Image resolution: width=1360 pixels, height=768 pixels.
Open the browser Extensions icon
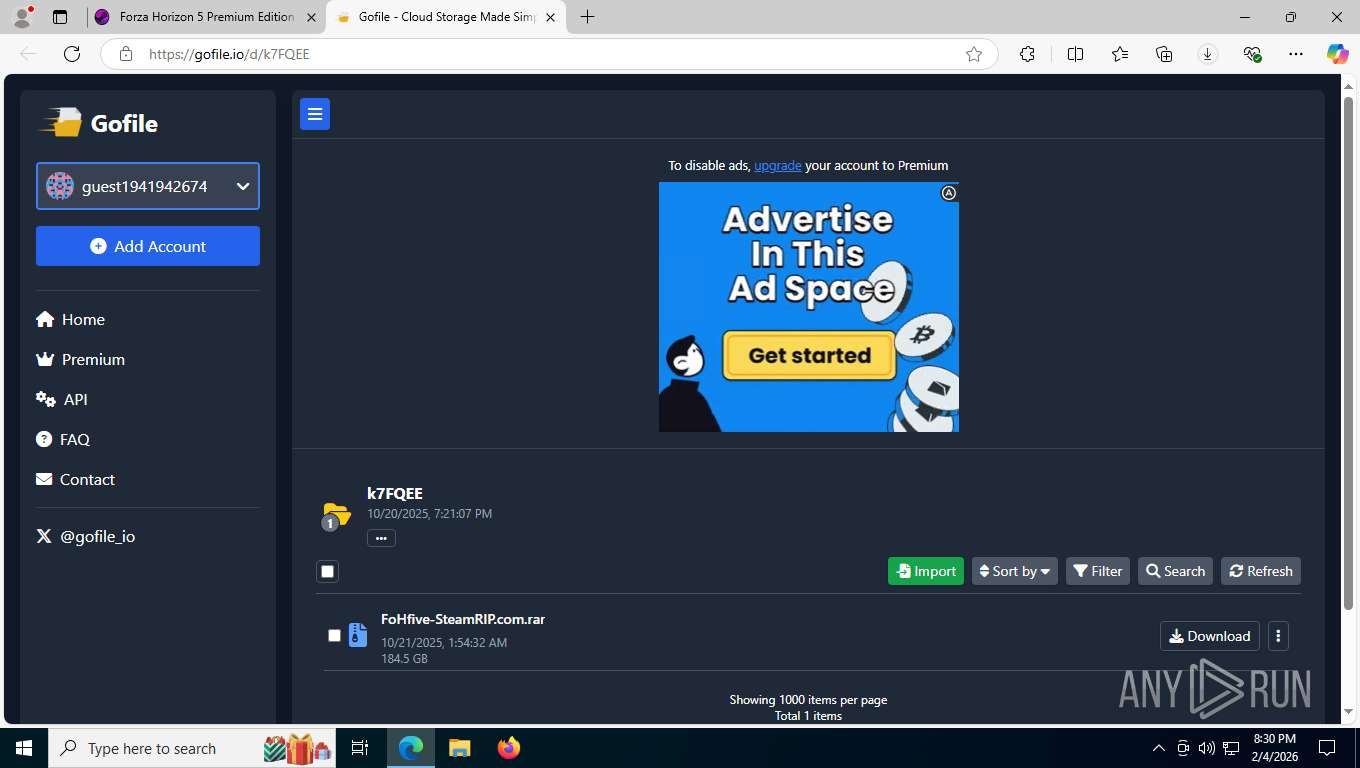tap(1027, 54)
